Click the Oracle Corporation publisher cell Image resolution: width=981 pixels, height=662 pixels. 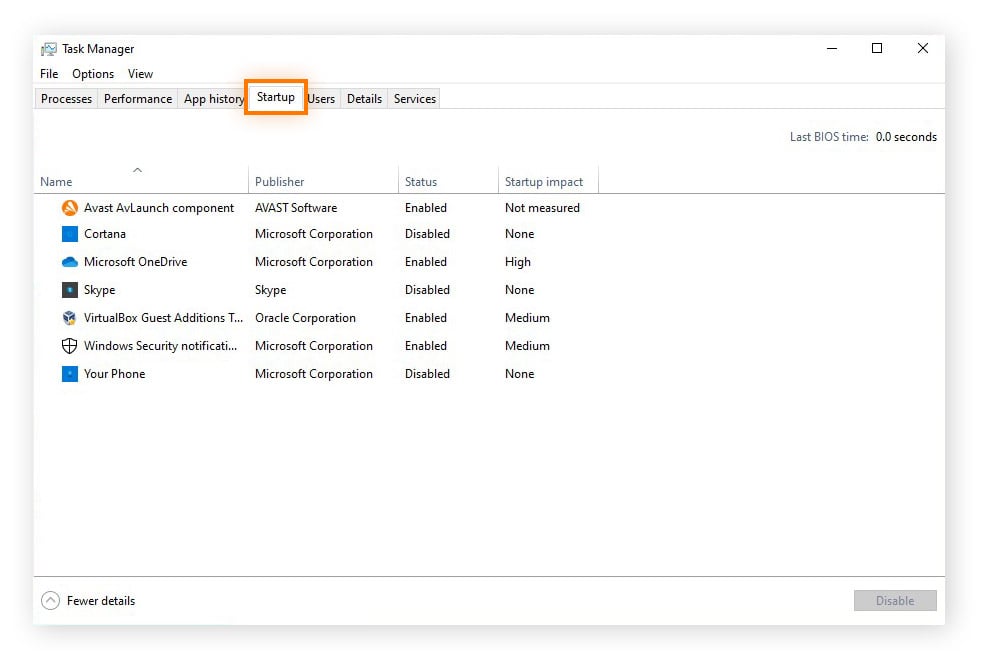[x=305, y=318]
